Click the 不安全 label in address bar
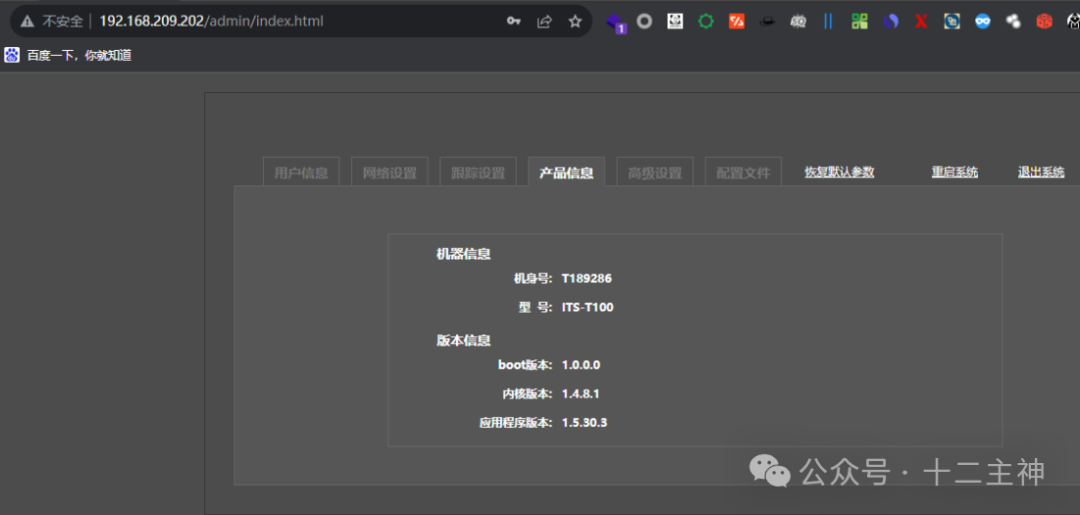The width and height of the screenshot is (1080, 515). pos(63,21)
